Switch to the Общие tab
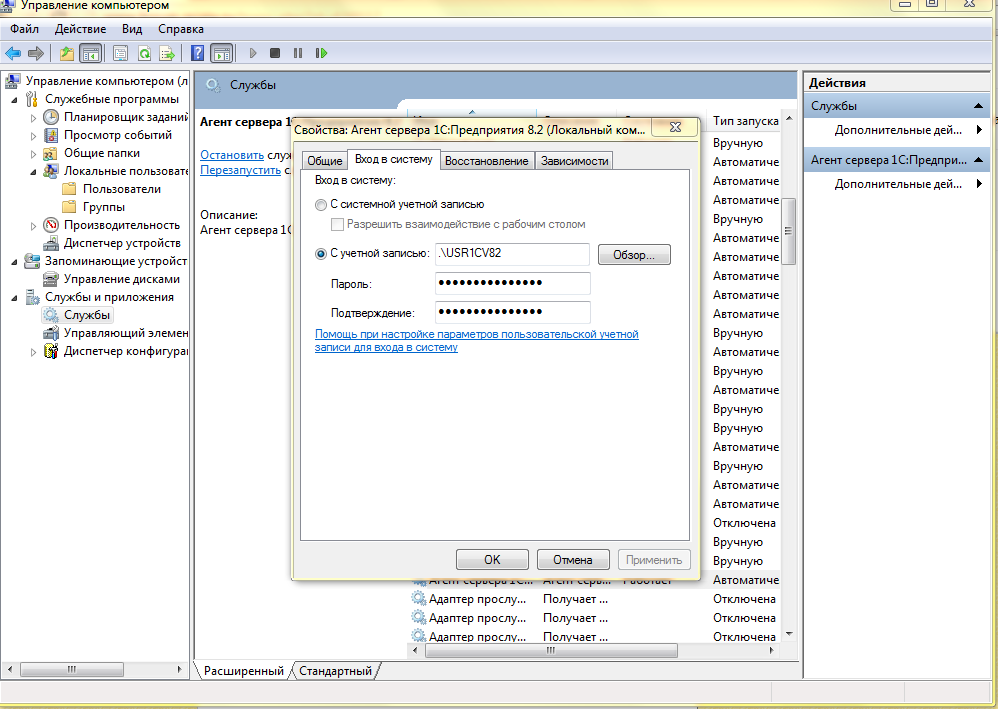 (325, 161)
